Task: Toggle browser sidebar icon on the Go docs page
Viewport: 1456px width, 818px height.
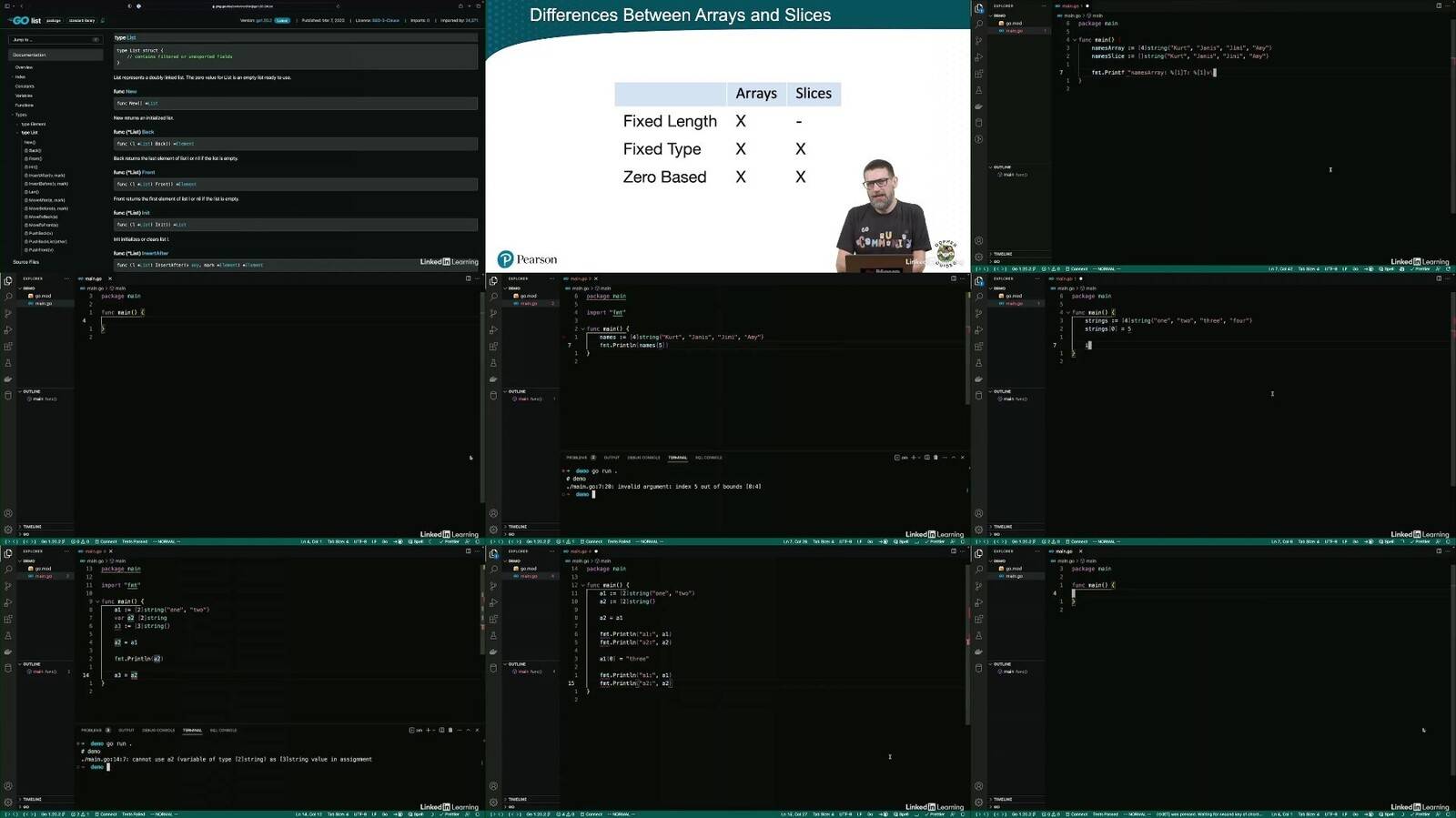Action: 7,5
